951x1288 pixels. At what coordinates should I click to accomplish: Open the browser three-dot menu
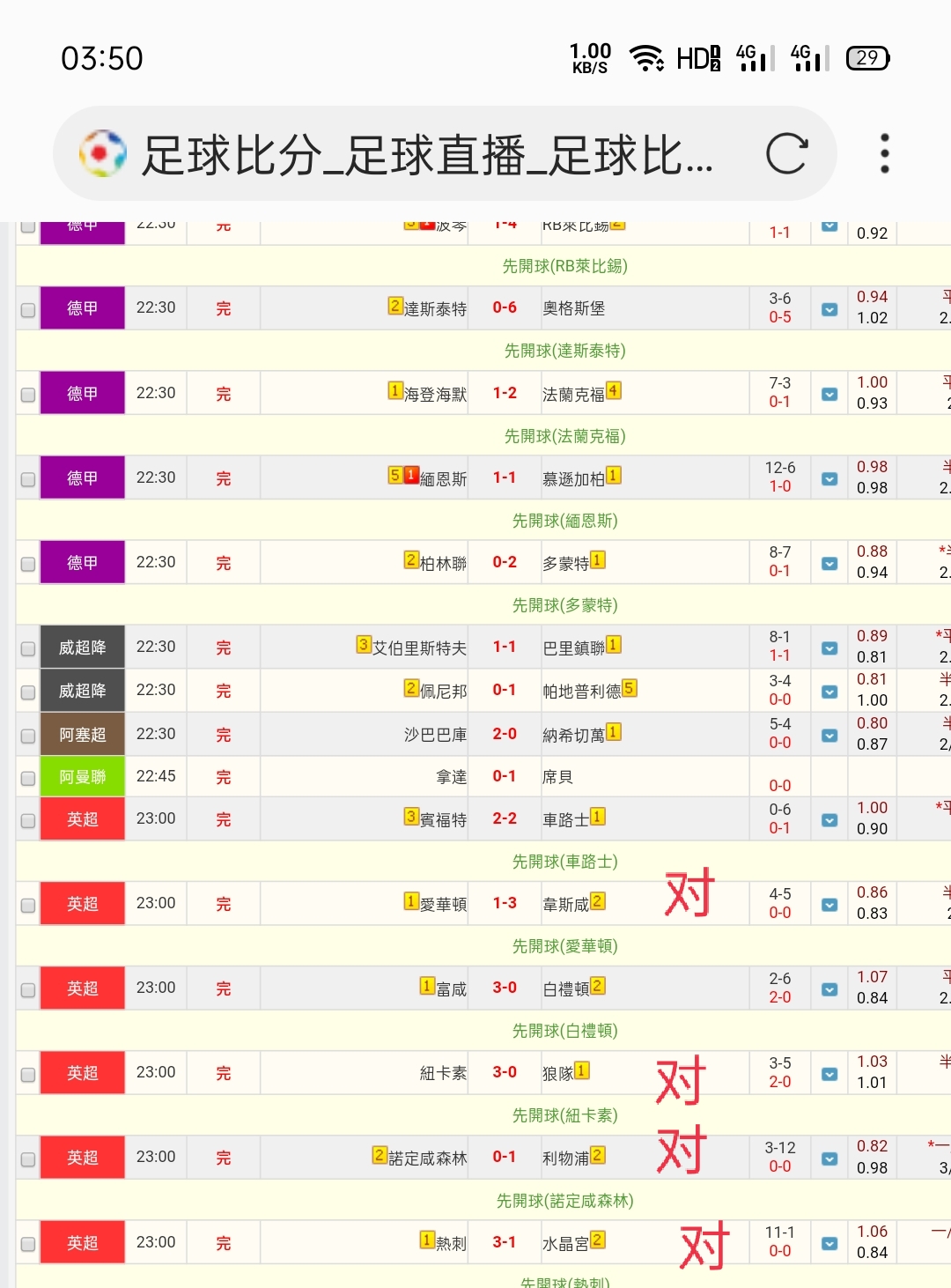tap(885, 154)
